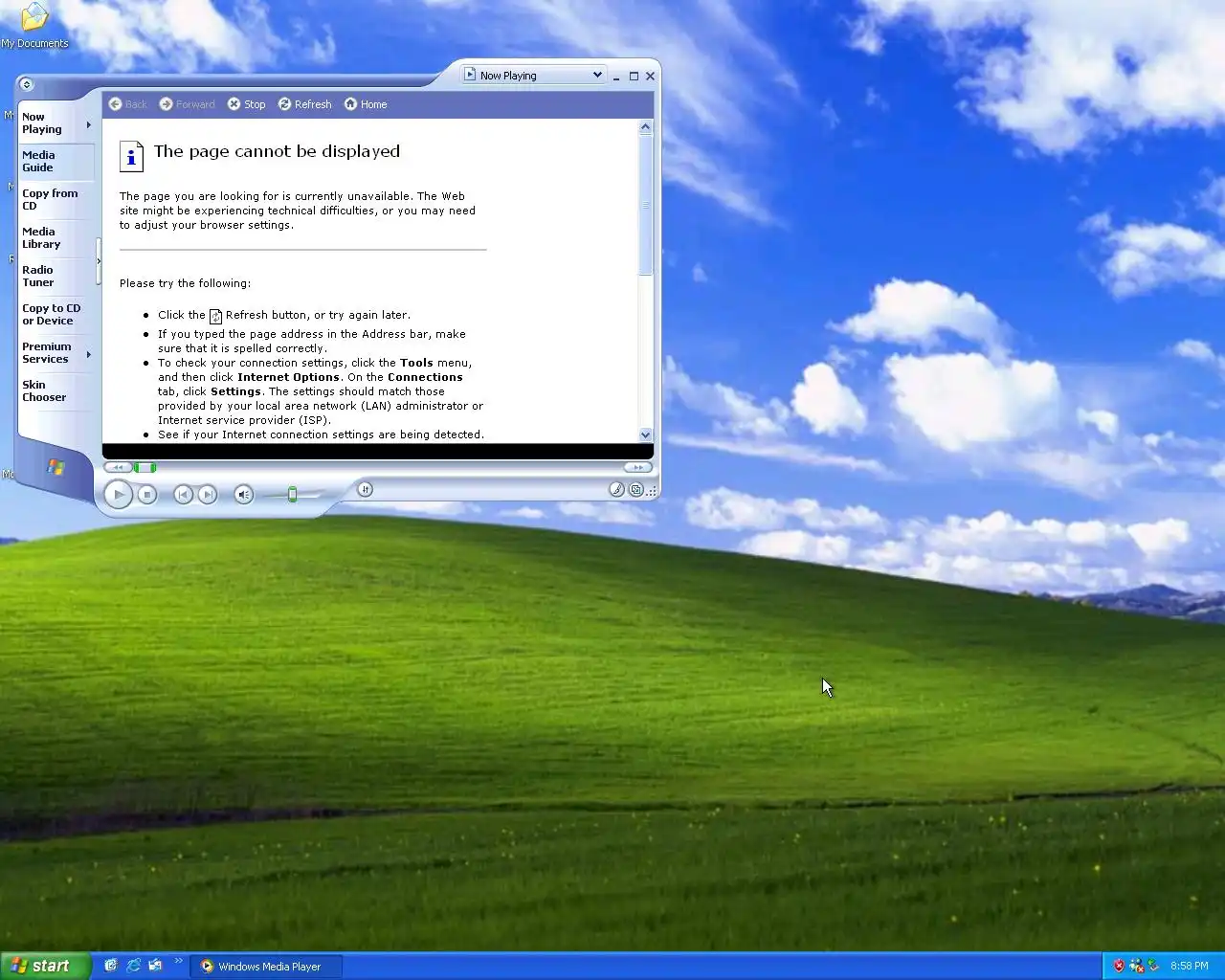Open the Skin Chooser tab
The height and width of the screenshot is (980, 1225).
click(56, 391)
